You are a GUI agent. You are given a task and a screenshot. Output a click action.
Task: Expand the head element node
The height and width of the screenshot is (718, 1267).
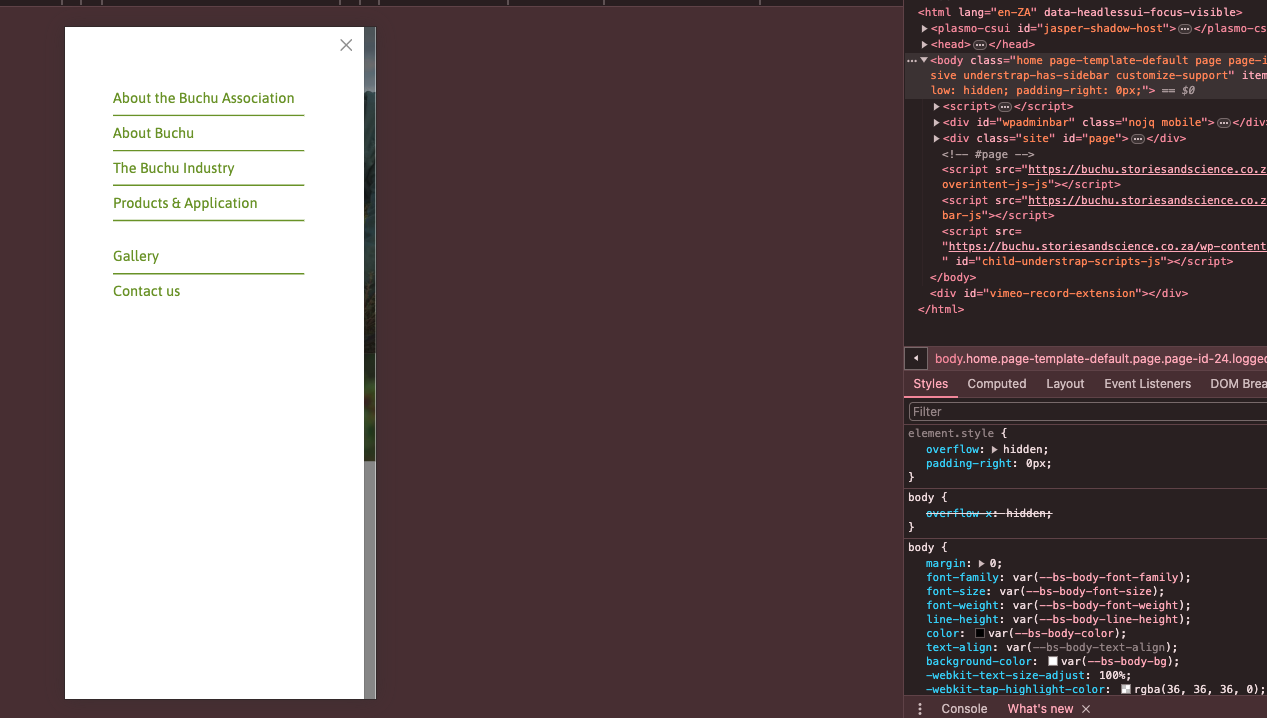(925, 45)
